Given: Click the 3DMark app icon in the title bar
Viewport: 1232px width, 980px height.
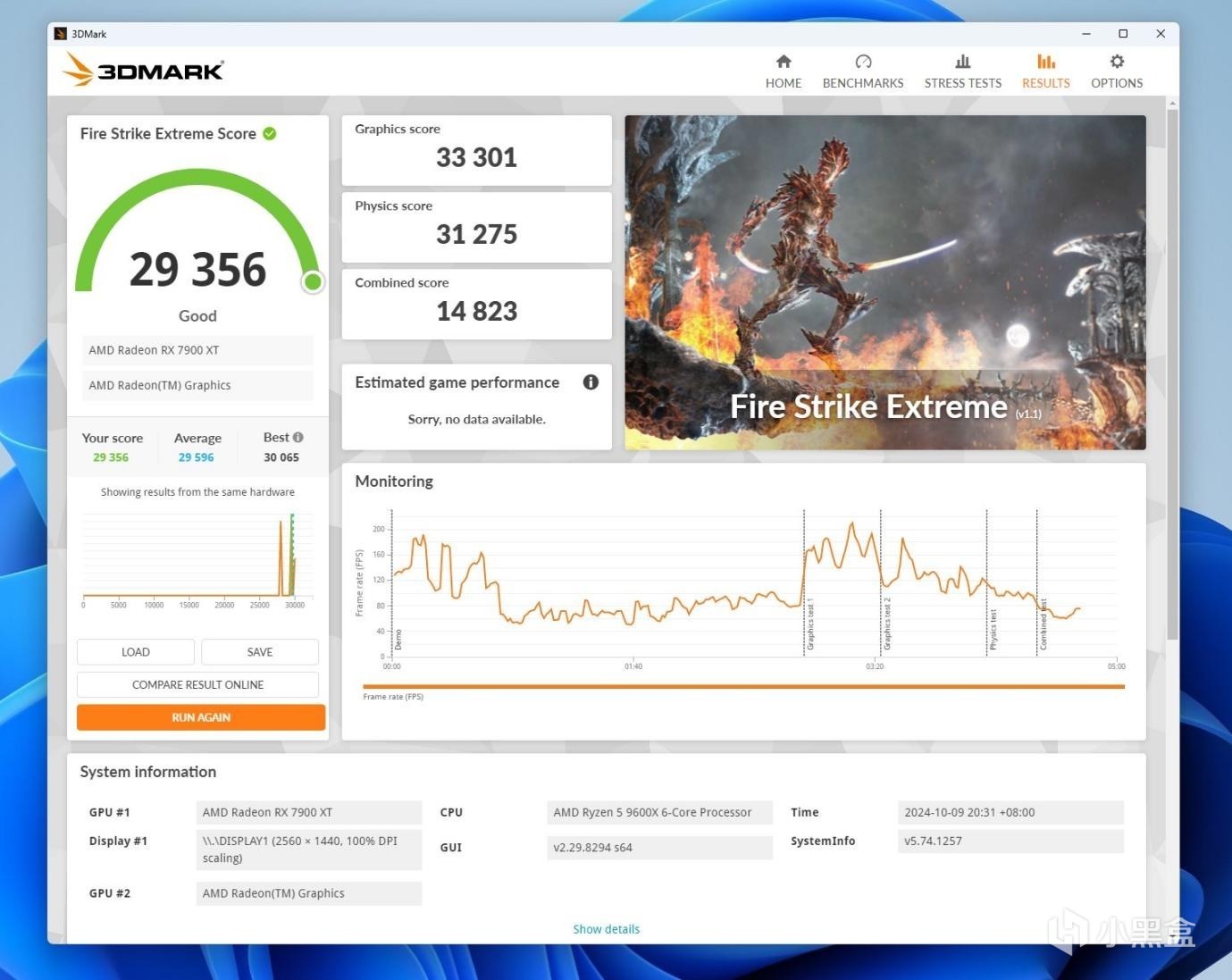Looking at the screenshot, I should (61, 34).
